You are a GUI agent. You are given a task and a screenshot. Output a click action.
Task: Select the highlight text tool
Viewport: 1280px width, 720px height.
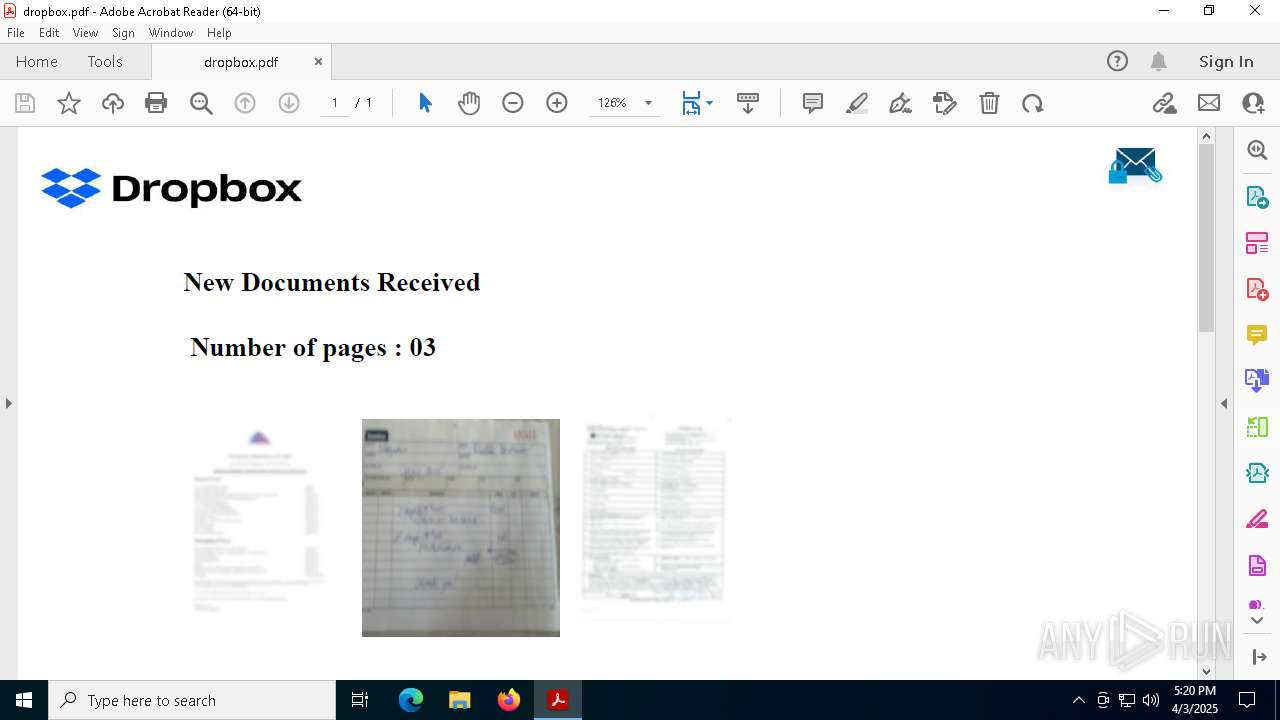pos(857,103)
